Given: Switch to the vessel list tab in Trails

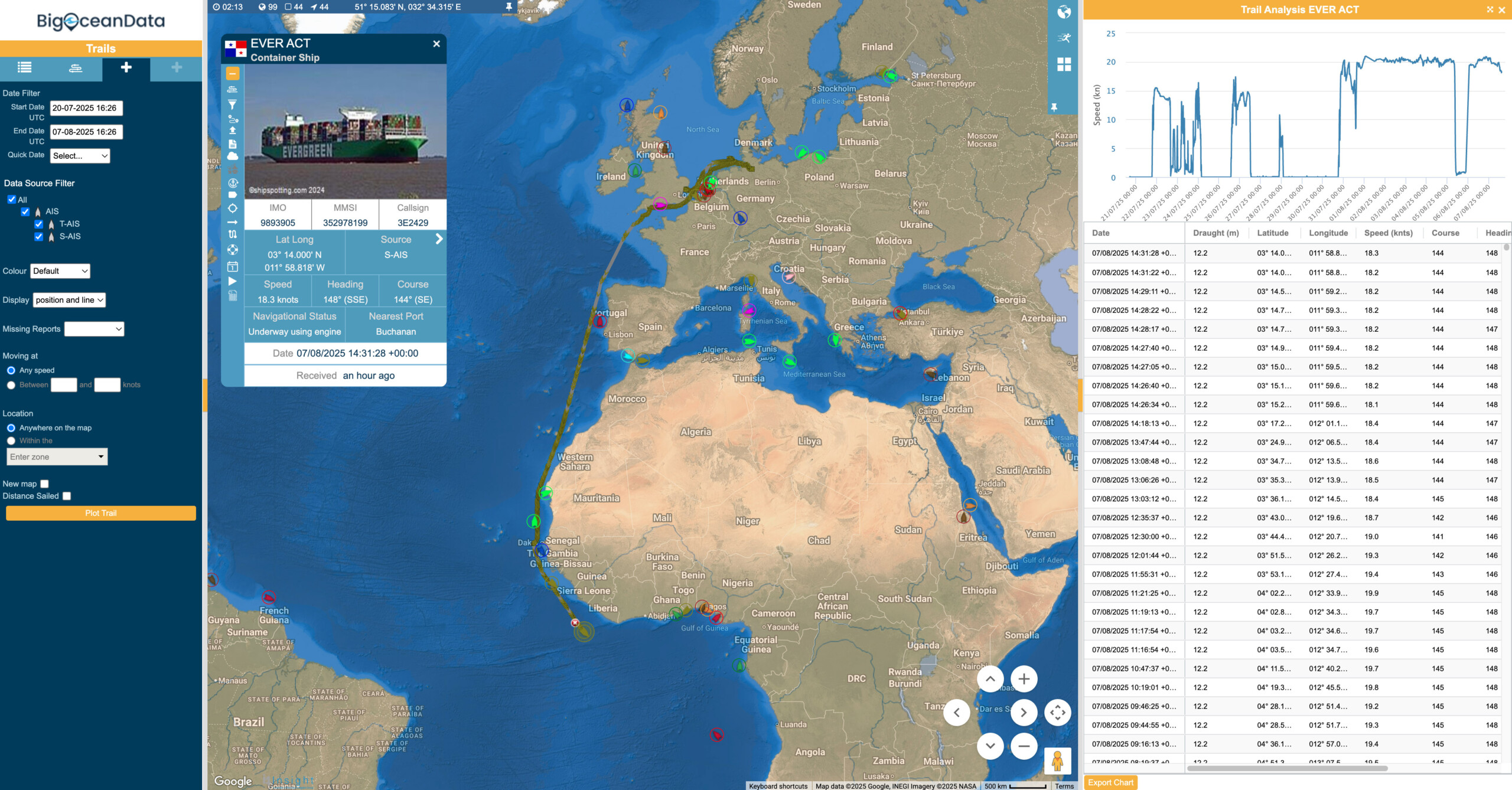Looking at the screenshot, I should [25, 68].
